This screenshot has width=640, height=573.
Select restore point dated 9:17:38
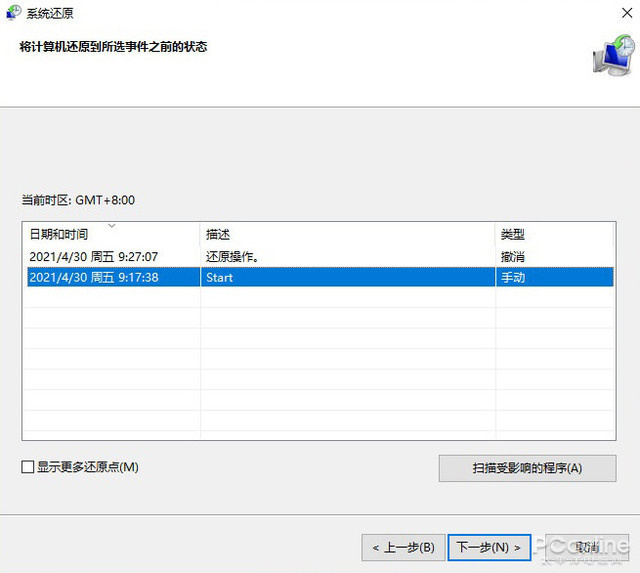click(320, 278)
